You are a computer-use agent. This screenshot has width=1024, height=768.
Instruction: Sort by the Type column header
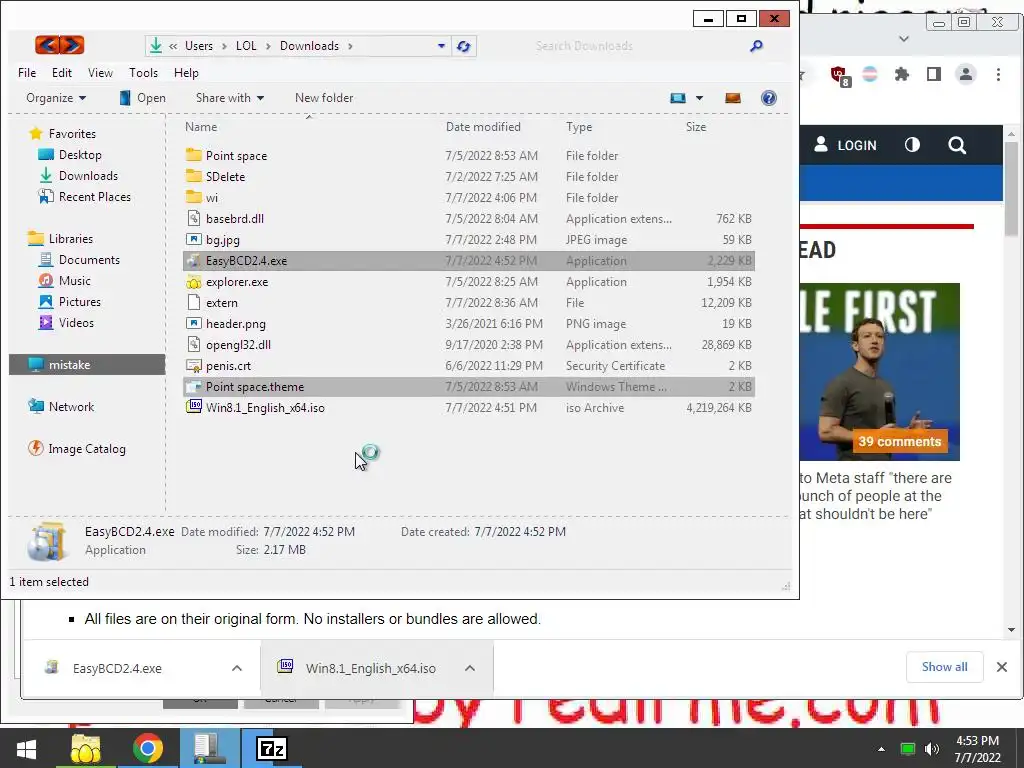coord(579,127)
